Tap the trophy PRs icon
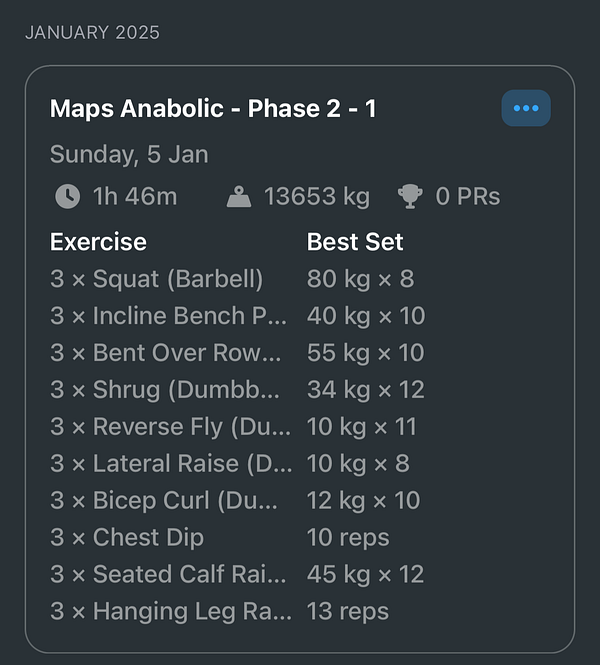This screenshot has width=600, height=665. 410,197
